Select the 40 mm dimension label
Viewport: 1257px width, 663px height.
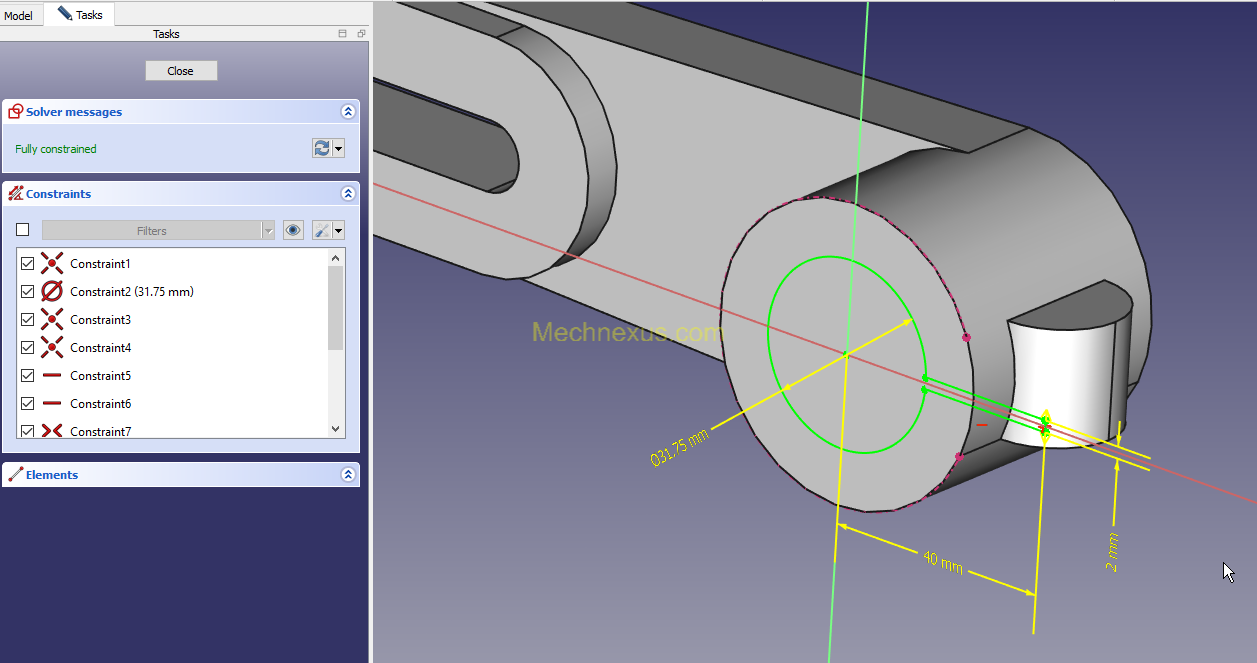(x=942, y=562)
